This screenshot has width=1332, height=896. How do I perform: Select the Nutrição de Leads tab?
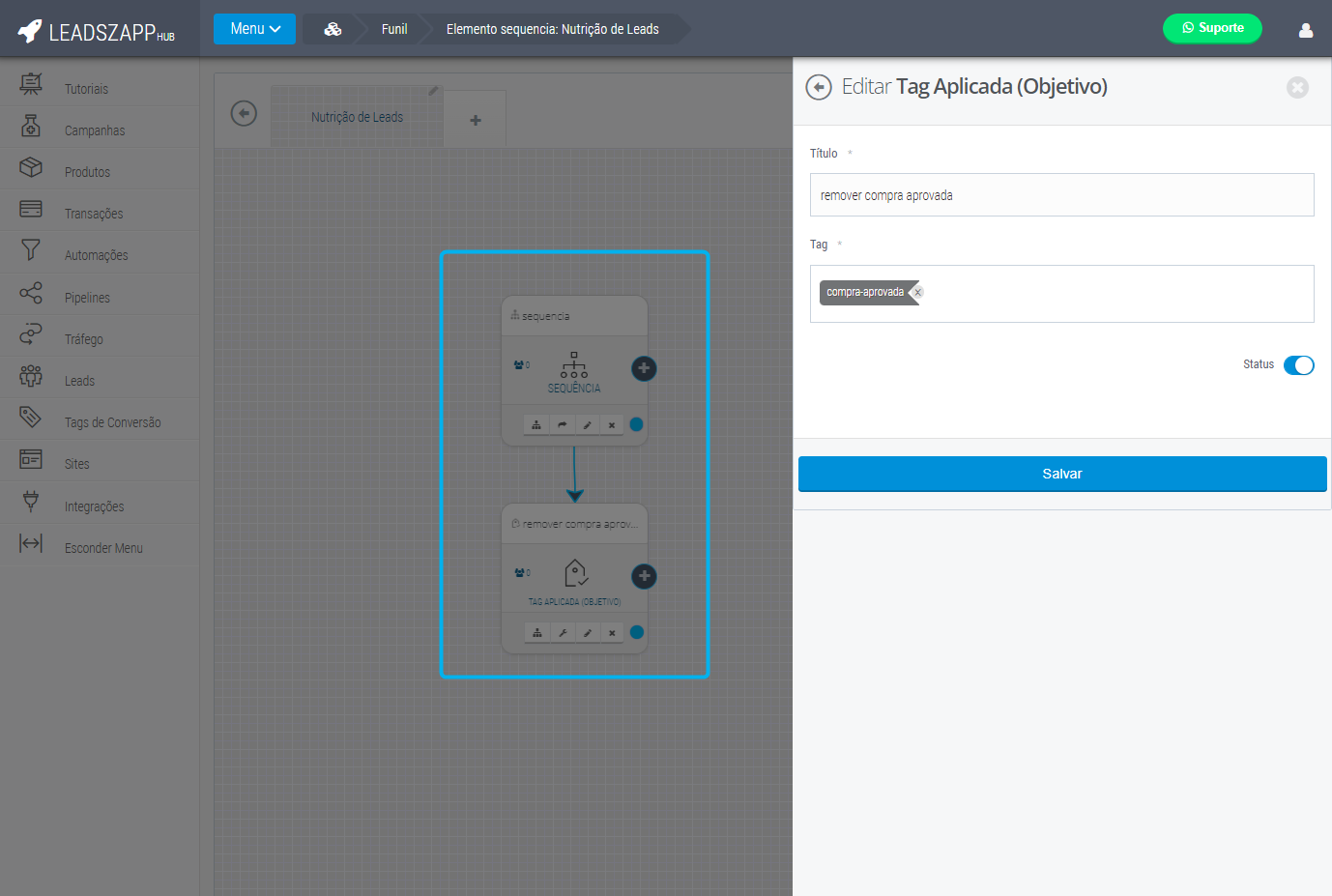[x=357, y=117]
